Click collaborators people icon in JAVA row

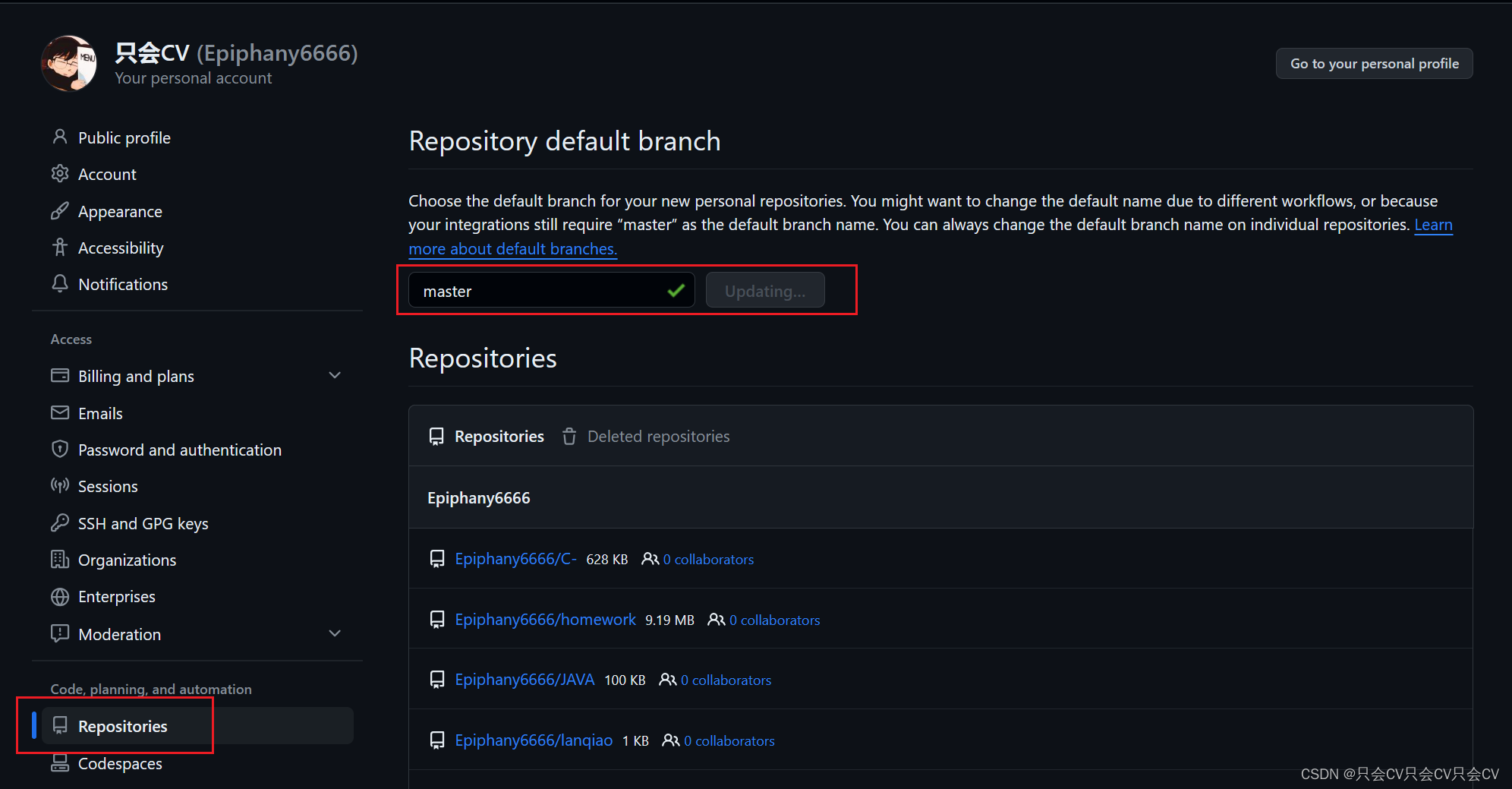pos(668,680)
